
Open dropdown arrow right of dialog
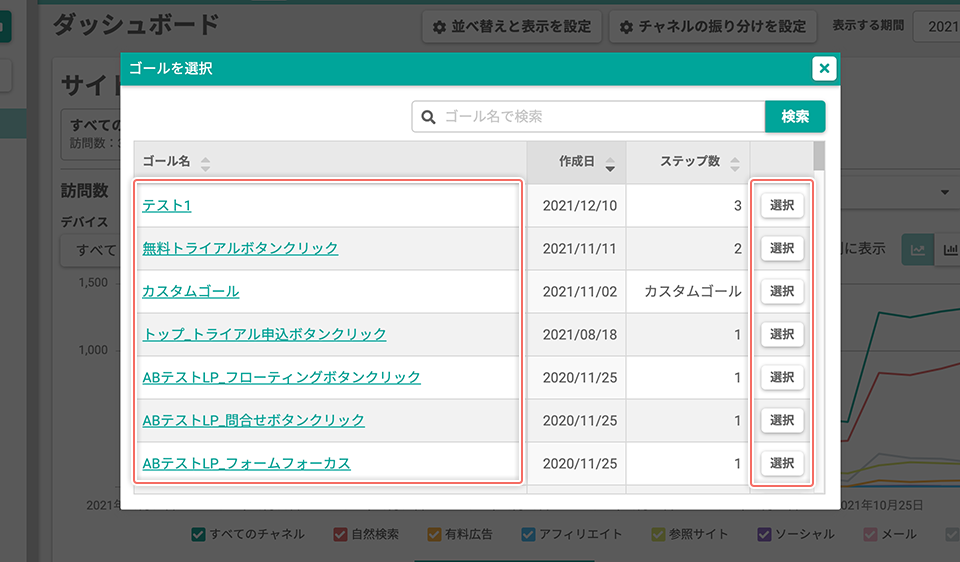click(x=945, y=192)
